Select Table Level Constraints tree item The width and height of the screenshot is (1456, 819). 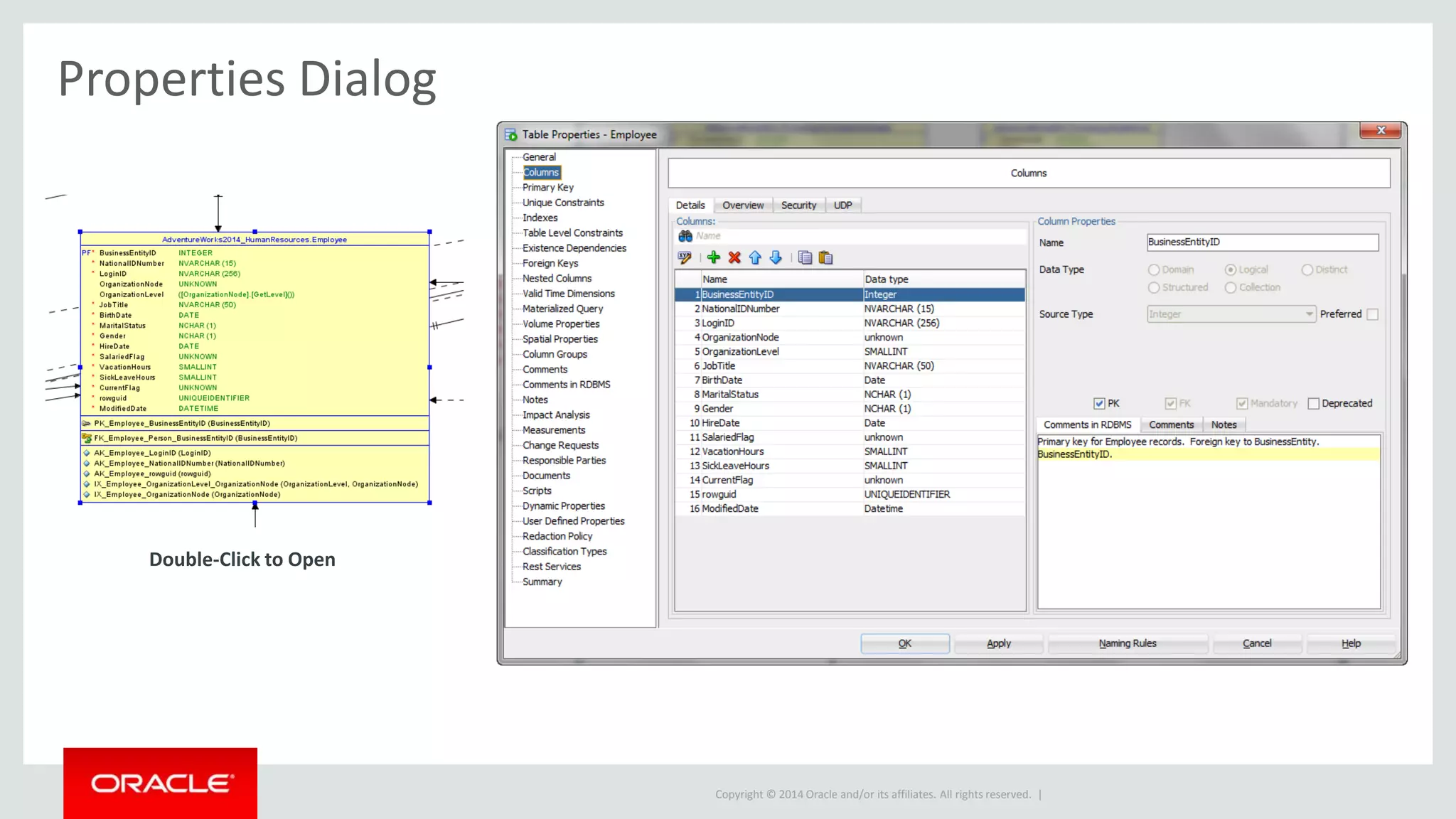(x=572, y=233)
